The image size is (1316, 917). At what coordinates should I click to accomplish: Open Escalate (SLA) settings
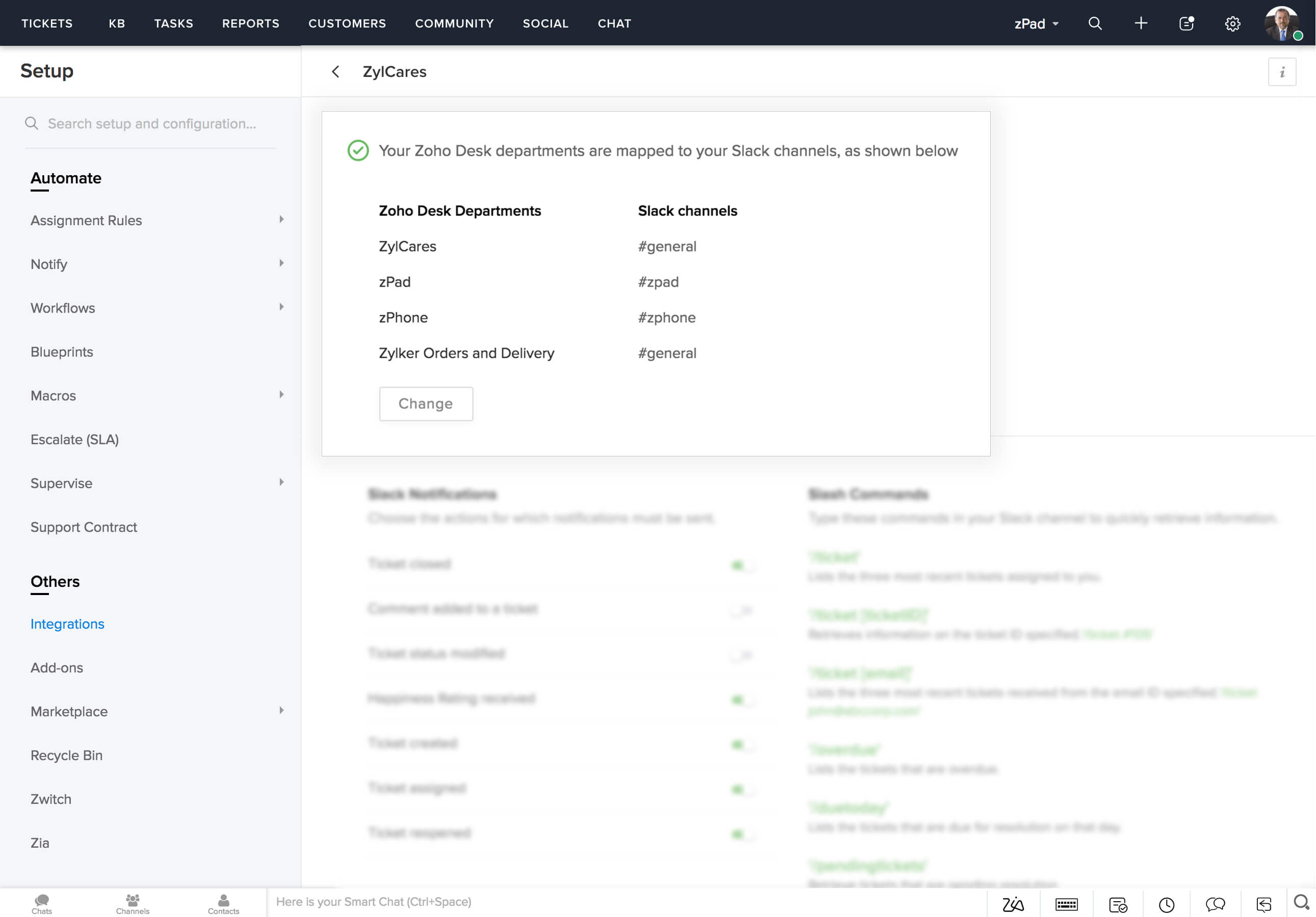click(x=74, y=439)
